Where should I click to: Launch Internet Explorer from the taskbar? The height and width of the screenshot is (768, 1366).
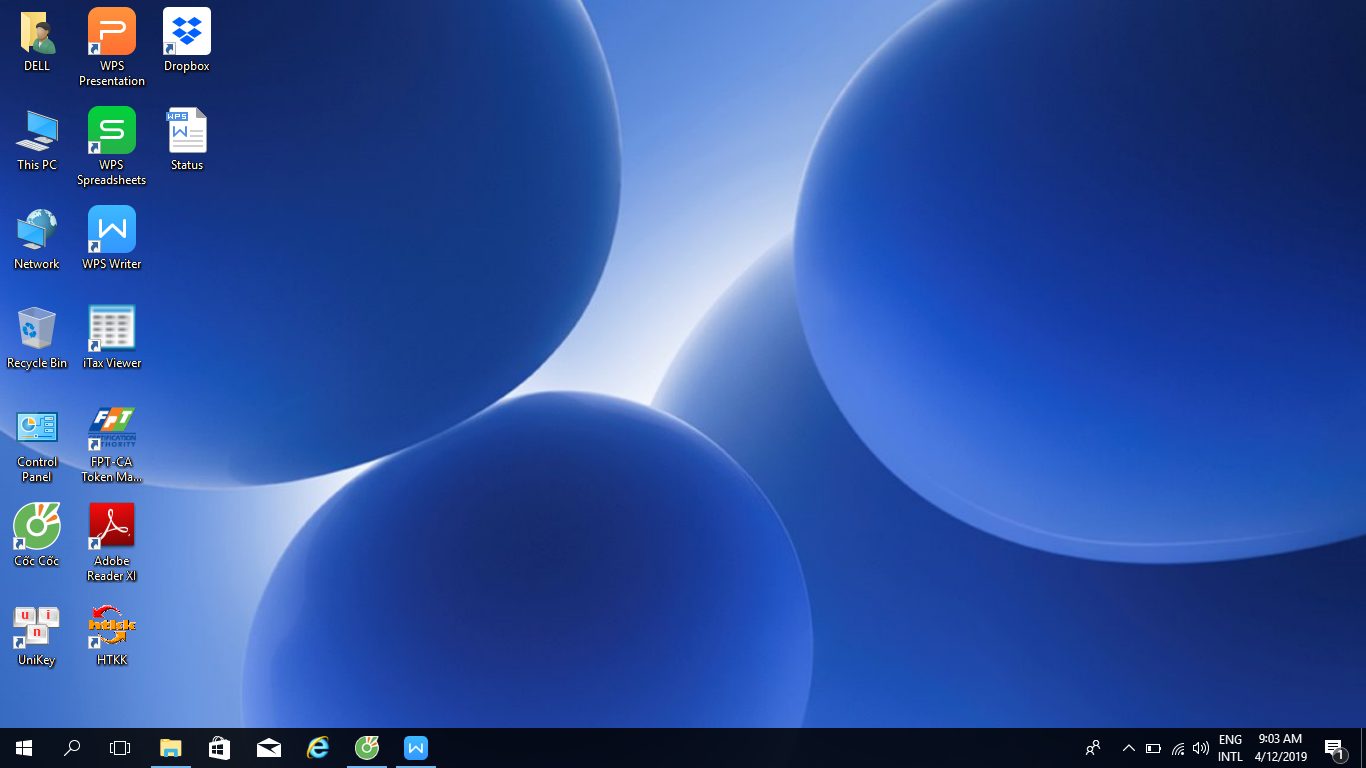point(318,748)
